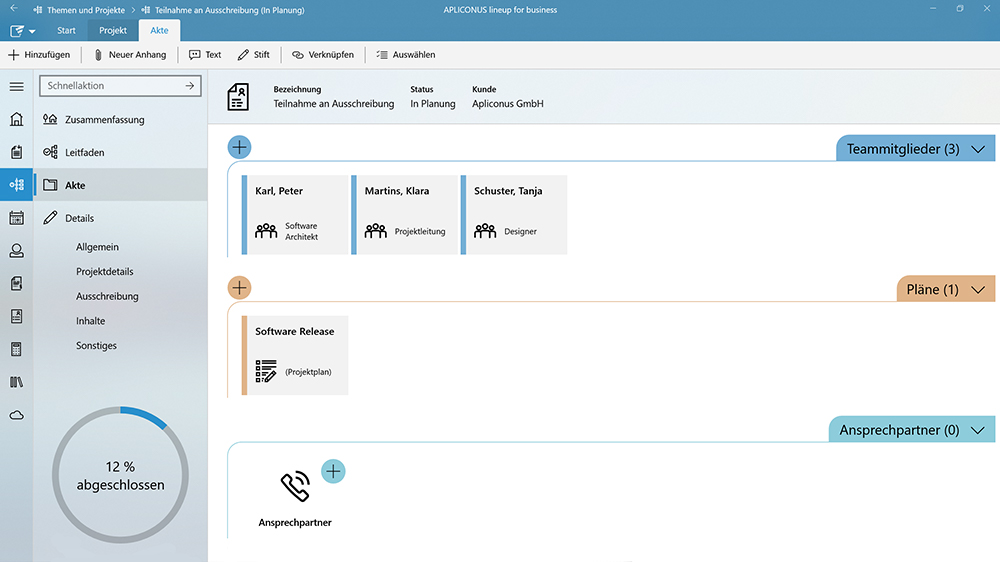Open the Inhalte details page

pos(91,321)
